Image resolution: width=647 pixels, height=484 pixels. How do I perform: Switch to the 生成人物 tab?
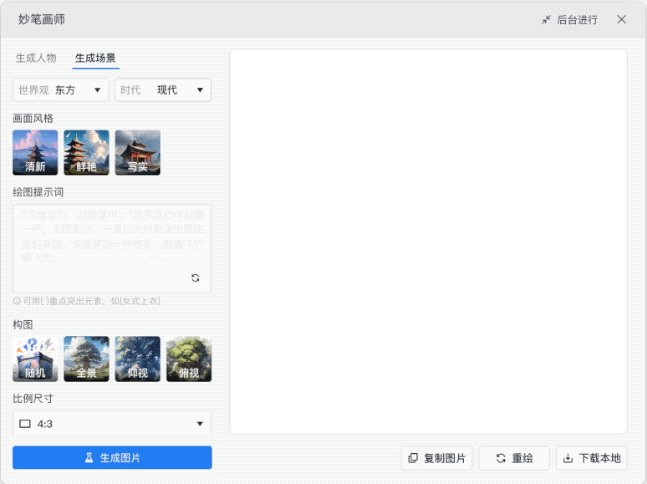coord(36,58)
